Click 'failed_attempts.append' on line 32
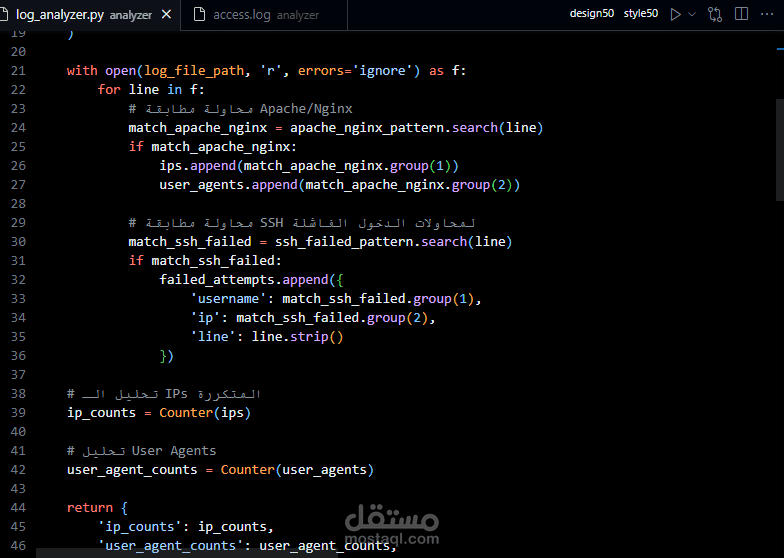Screen dimensions: 784x558 244,280
